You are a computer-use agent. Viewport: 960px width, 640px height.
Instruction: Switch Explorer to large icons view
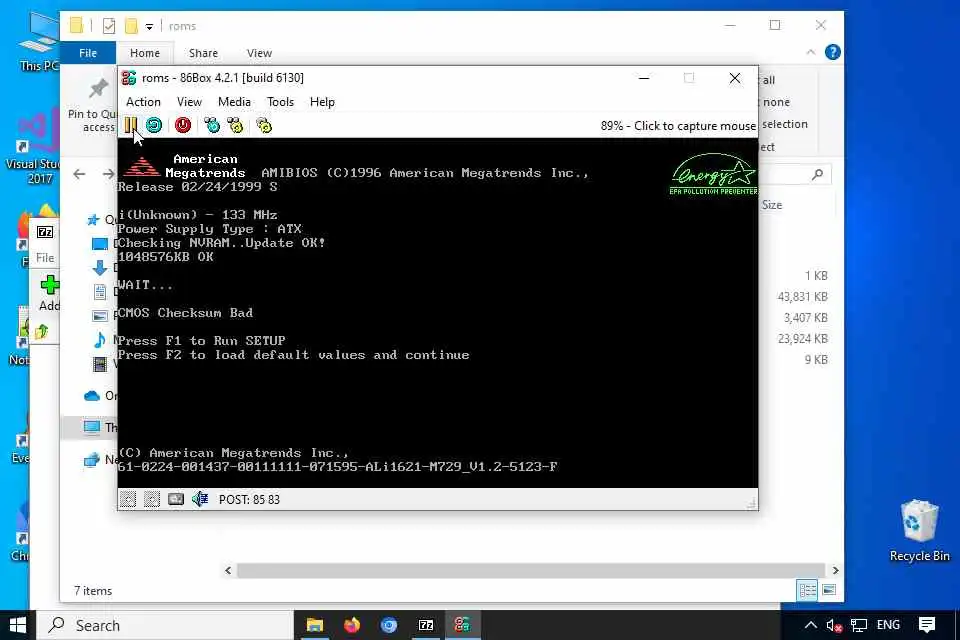(829, 590)
